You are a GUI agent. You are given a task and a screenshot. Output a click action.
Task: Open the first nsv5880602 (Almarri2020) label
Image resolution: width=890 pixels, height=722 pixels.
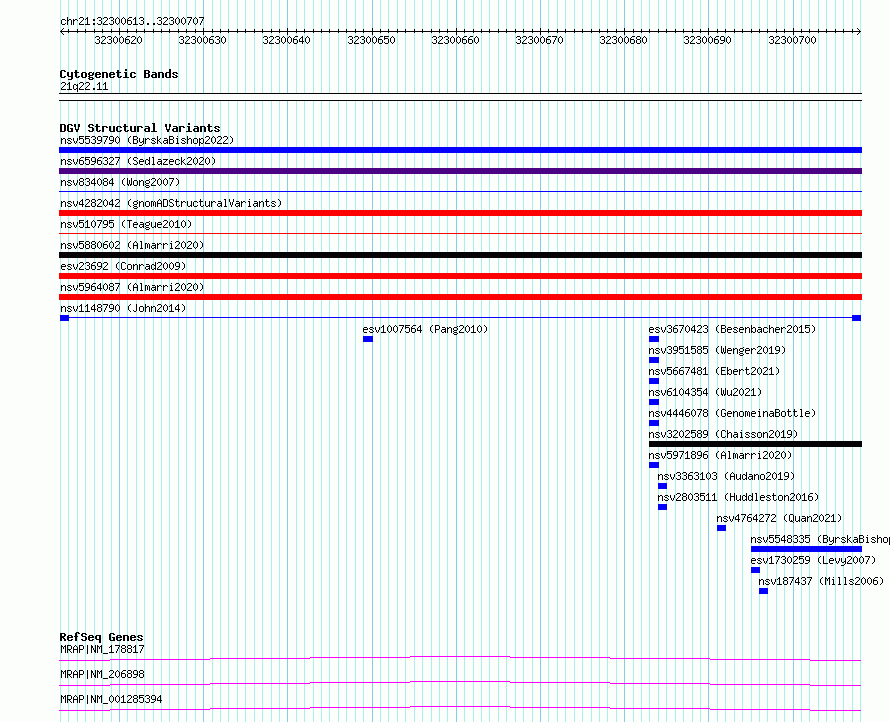tap(132, 245)
